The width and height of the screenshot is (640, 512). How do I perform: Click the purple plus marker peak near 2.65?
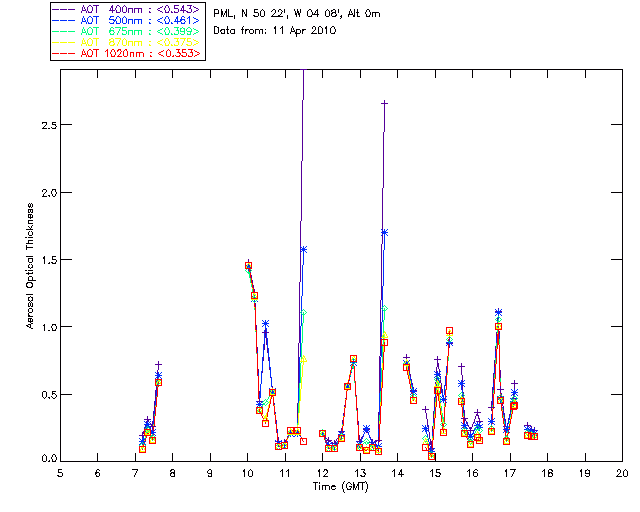coord(384,103)
